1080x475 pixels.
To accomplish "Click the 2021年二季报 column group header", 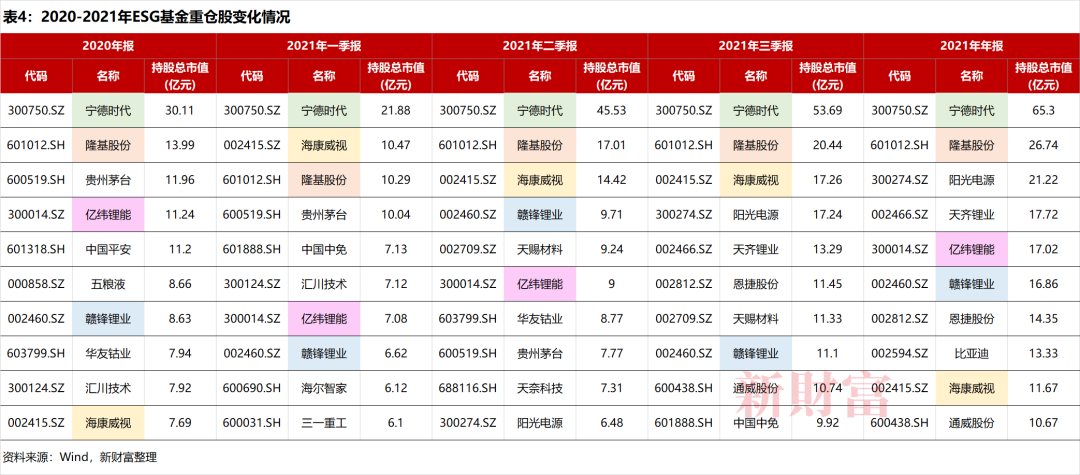I will coord(540,46).
